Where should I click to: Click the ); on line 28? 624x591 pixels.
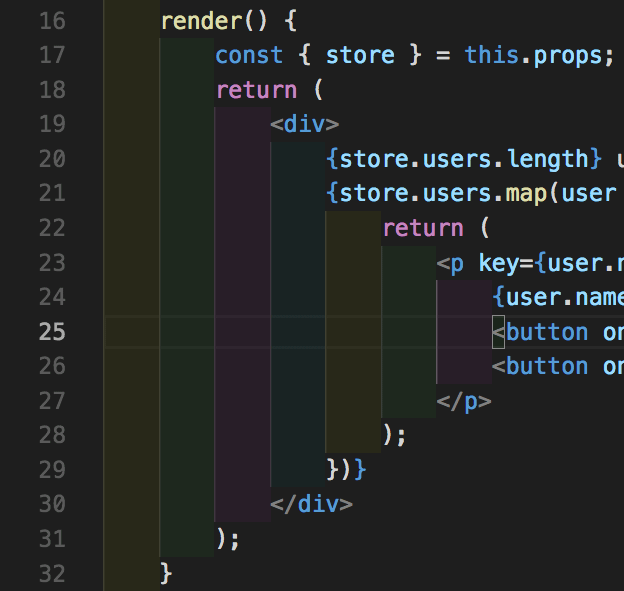click(394, 435)
